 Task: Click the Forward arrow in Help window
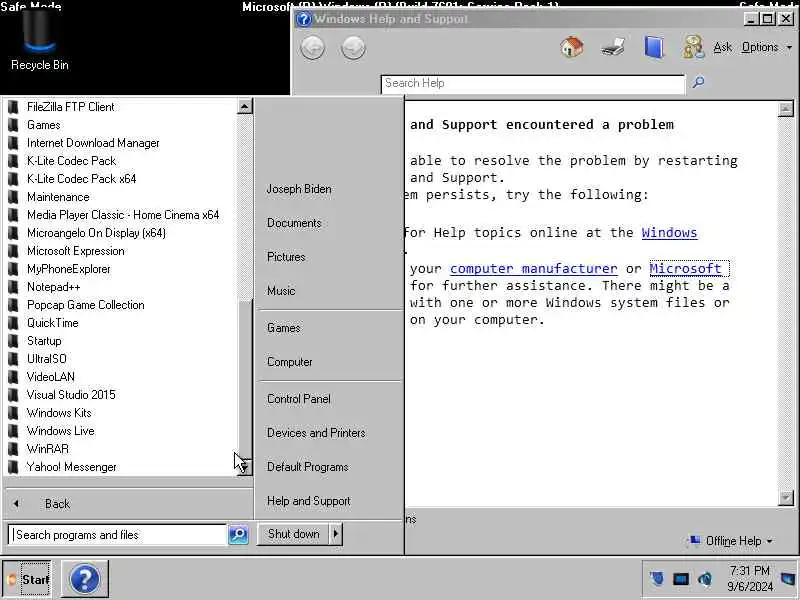(x=353, y=48)
